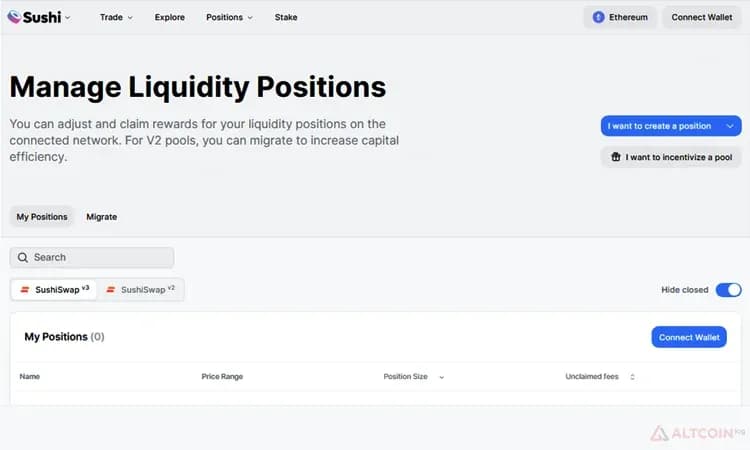Focus the Search input field
Viewport: 750px width, 450px height.
[x=92, y=258]
